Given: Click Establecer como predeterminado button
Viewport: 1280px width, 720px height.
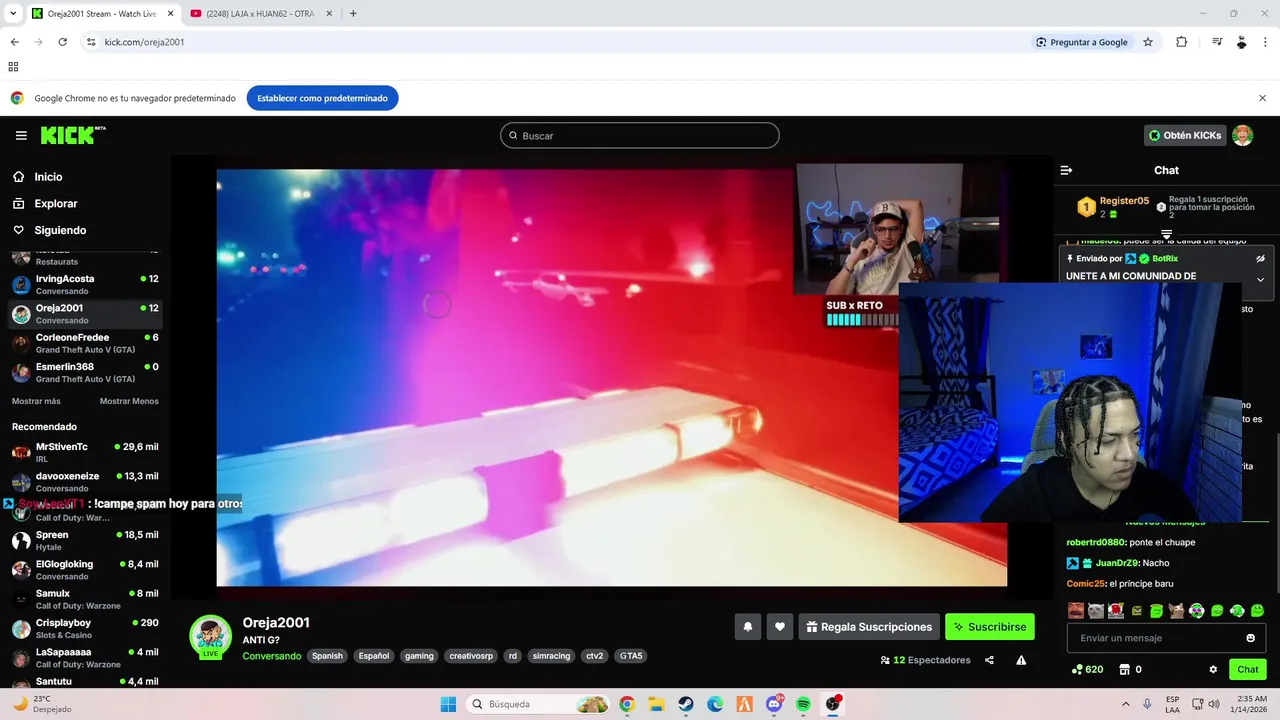Looking at the screenshot, I should (x=322, y=98).
